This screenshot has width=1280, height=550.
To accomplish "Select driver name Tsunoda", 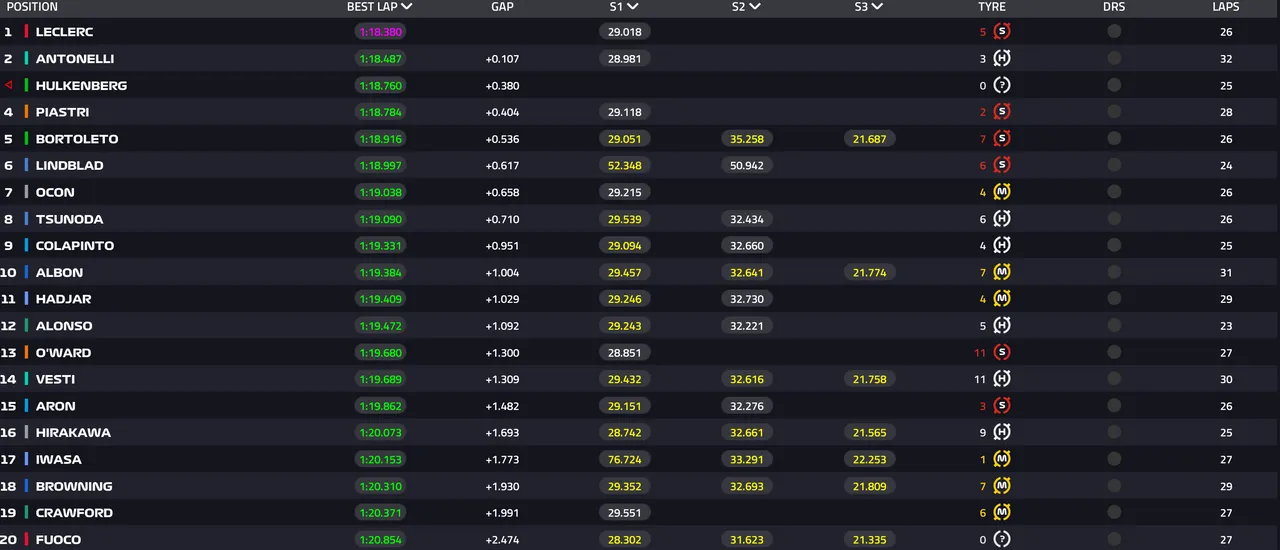I will (69, 219).
